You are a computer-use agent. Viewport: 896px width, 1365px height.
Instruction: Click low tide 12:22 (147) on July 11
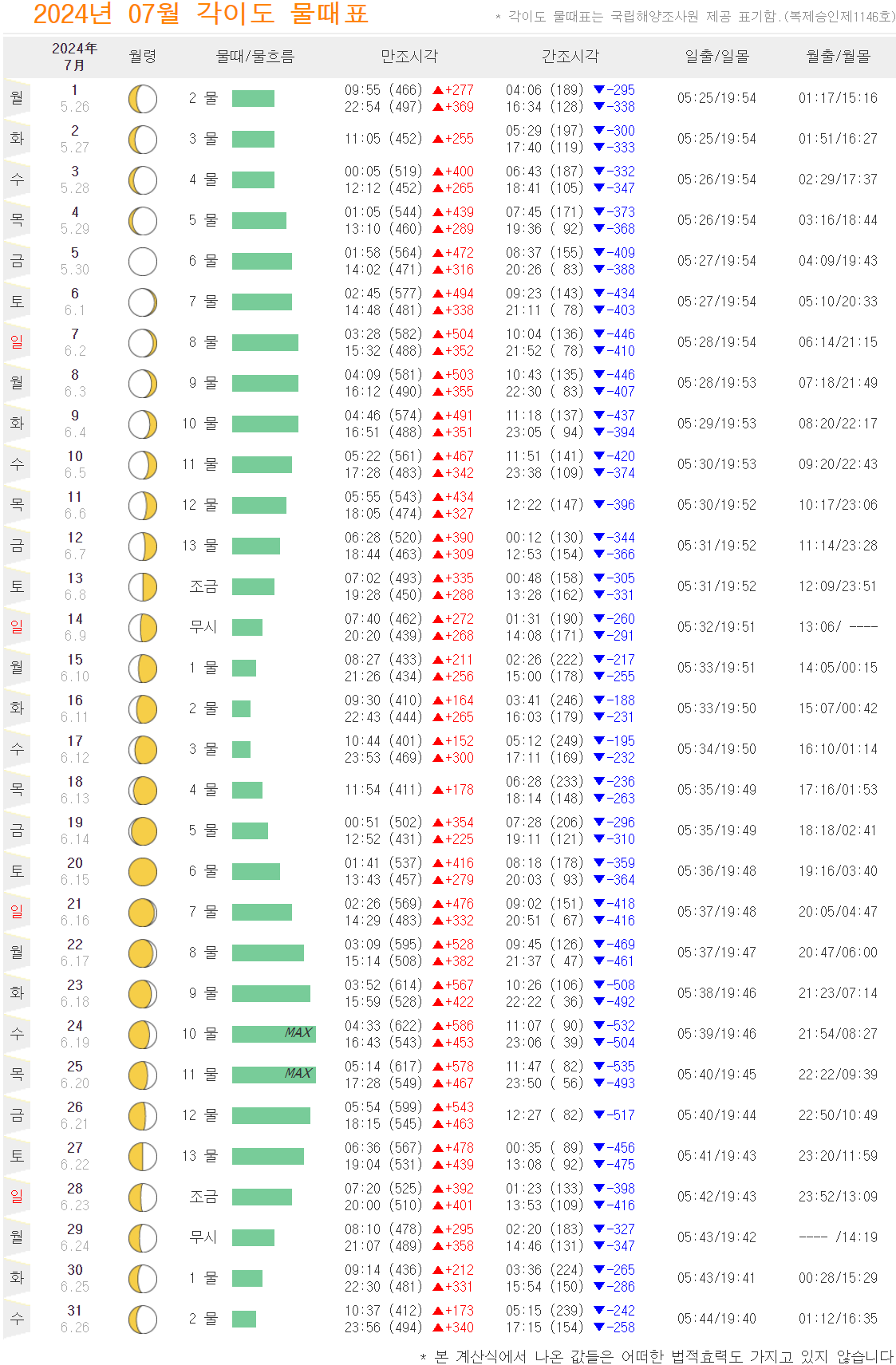545,505
